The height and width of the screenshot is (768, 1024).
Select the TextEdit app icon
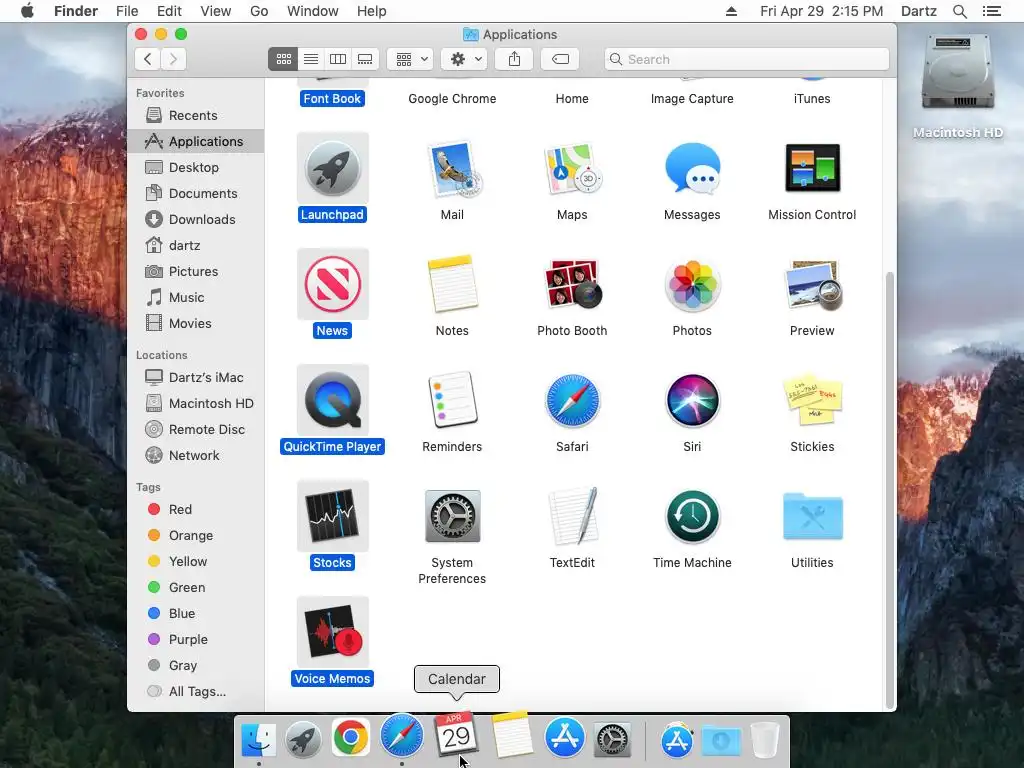573,516
